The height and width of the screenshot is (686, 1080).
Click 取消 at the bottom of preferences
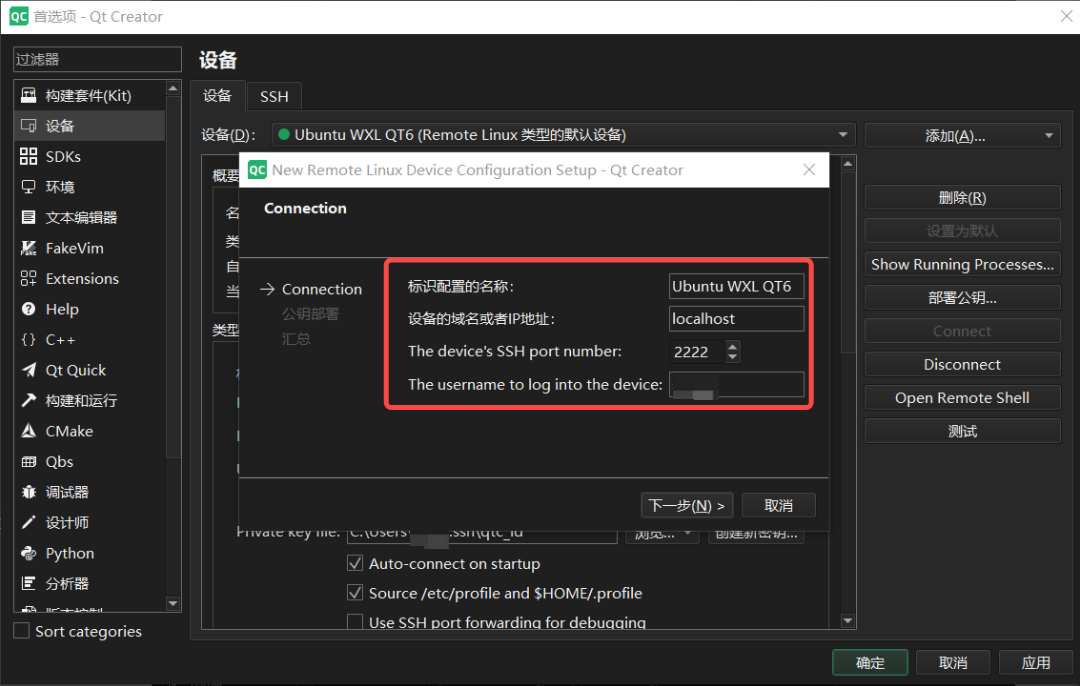click(x=953, y=663)
